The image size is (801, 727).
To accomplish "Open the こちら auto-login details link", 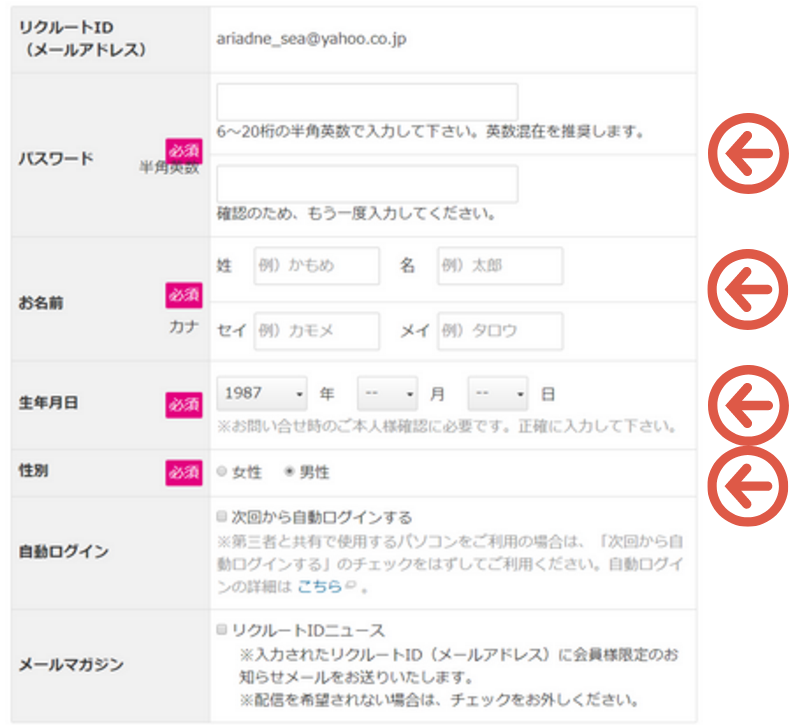I will point(320,586).
